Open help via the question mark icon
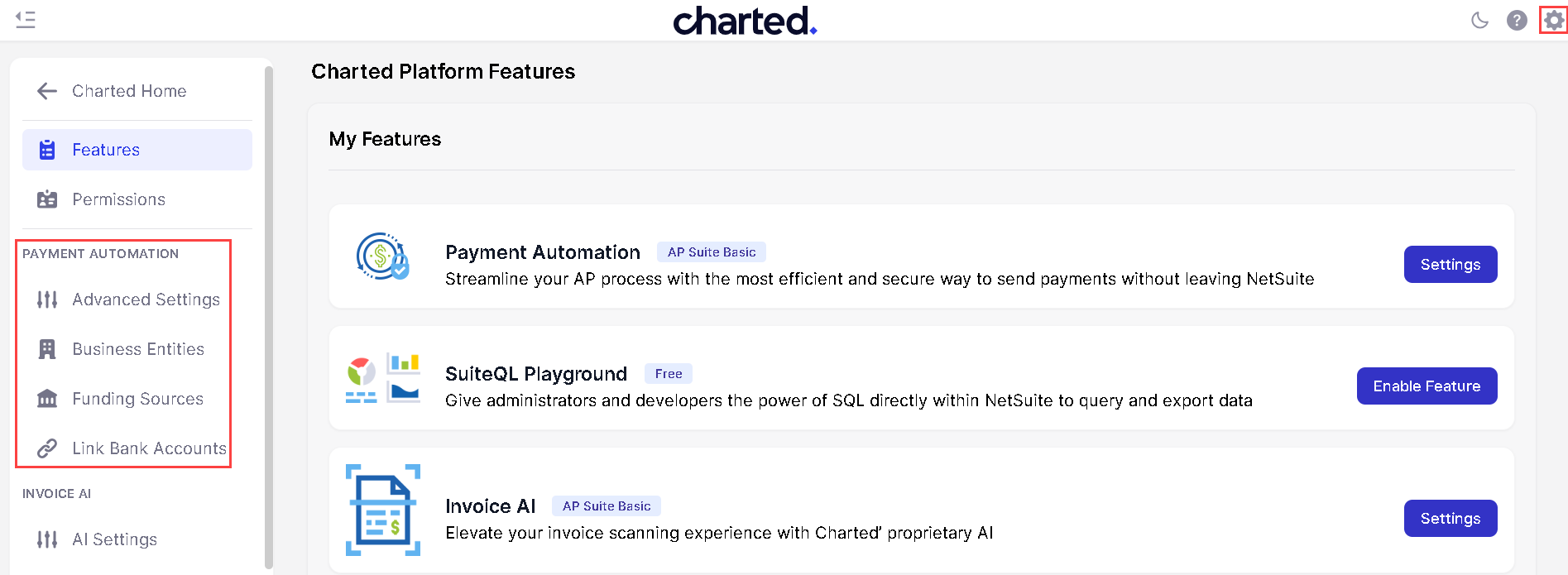The width and height of the screenshot is (1568, 575). click(x=1517, y=20)
